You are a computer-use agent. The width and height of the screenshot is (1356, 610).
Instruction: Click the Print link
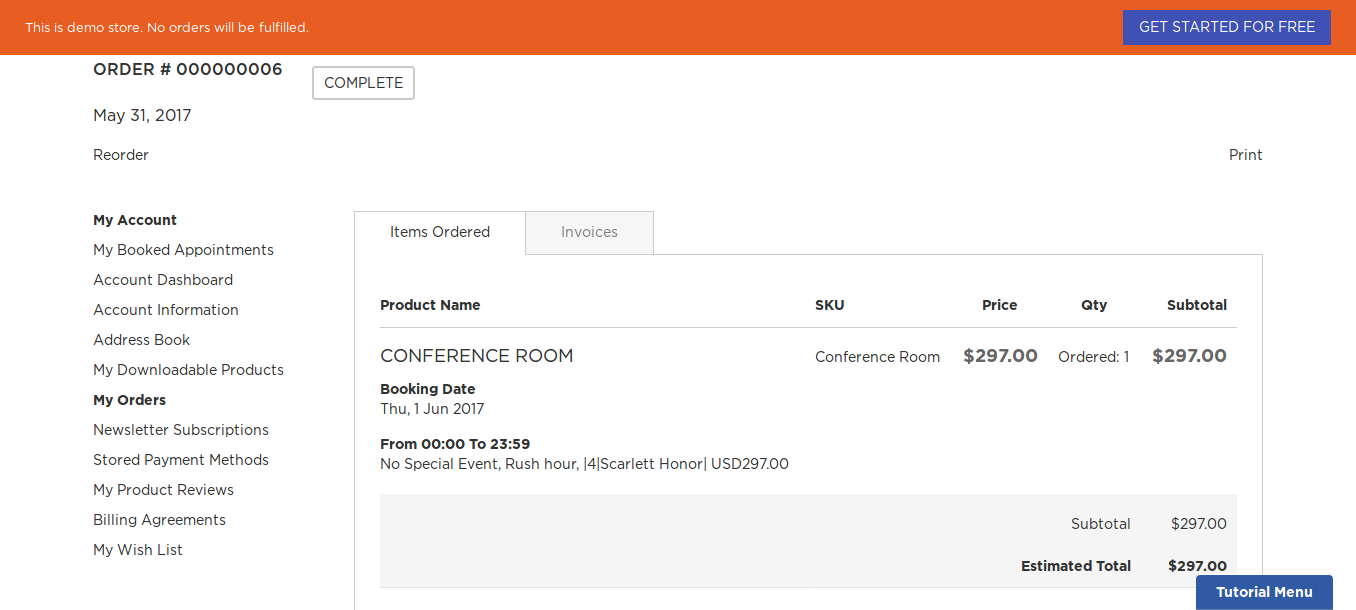1245,155
